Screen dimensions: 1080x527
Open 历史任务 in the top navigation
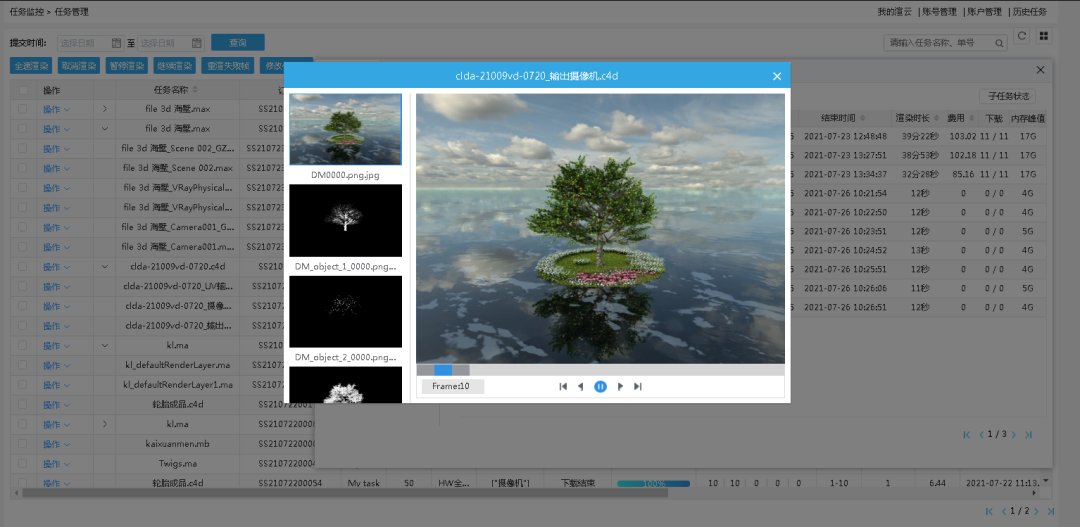pyautogui.click(x=1028, y=12)
